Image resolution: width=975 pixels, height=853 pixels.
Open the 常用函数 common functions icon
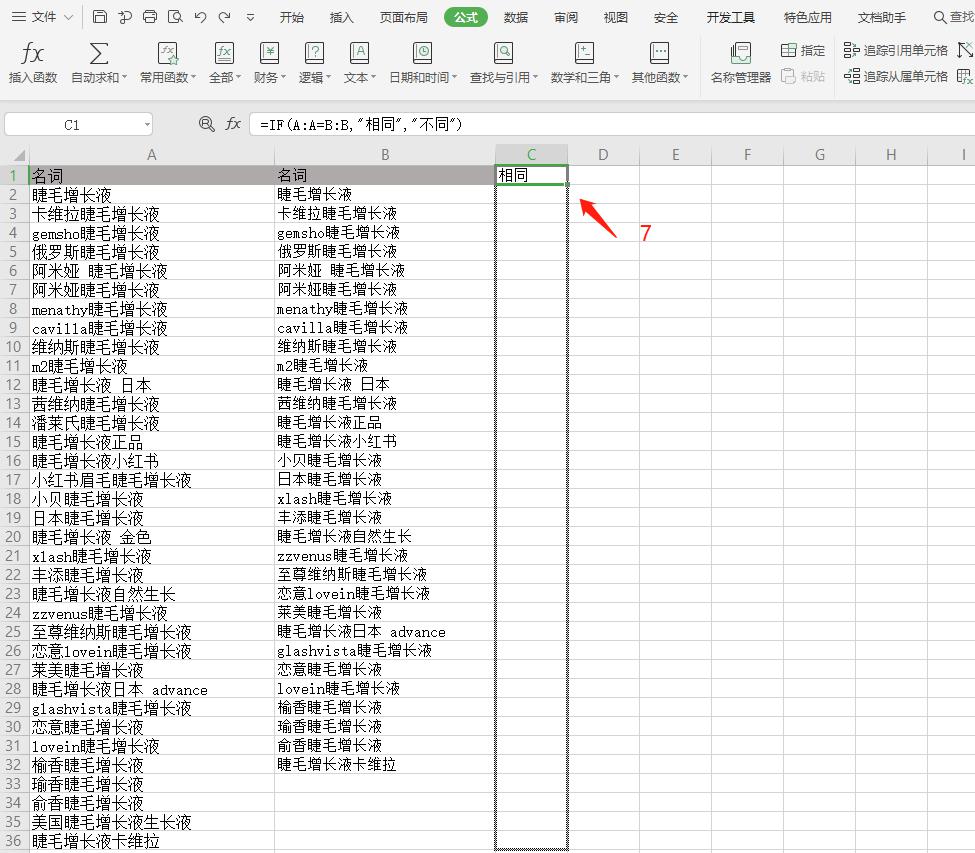(168, 53)
